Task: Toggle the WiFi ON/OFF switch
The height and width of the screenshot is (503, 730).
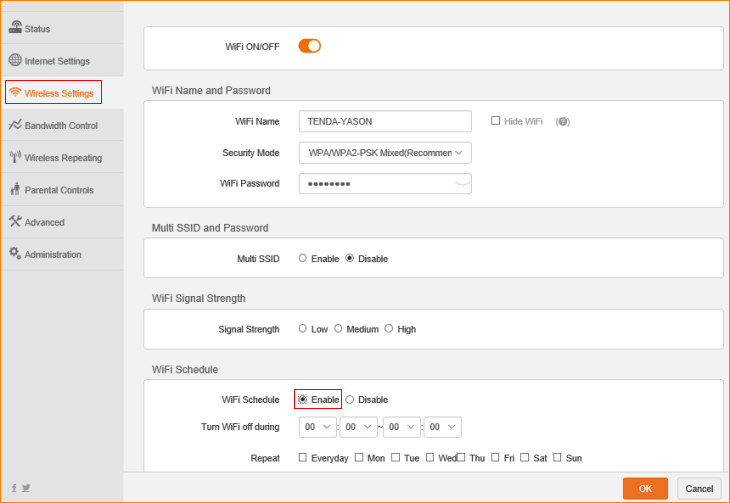Action: point(309,46)
